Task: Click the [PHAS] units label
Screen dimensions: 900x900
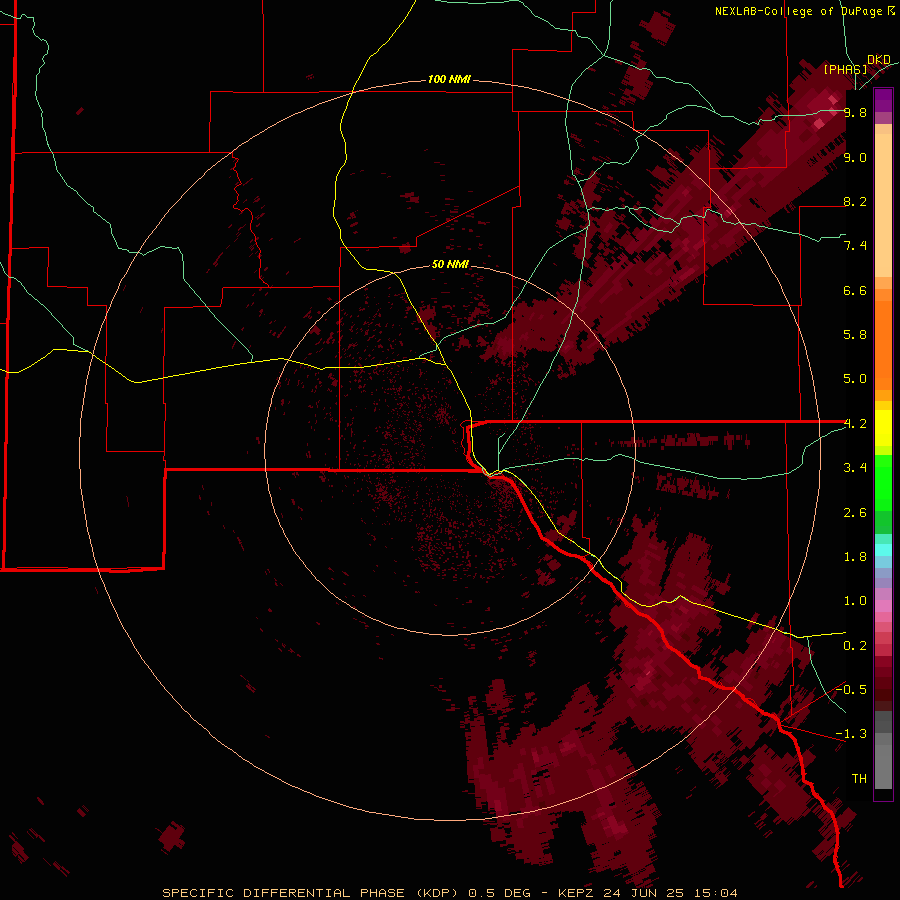Action: pos(845,69)
